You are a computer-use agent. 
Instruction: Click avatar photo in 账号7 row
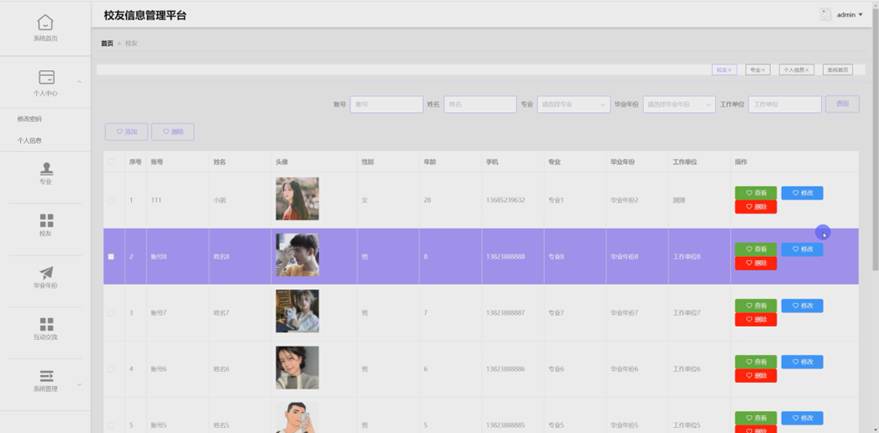(x=297, y=311)
